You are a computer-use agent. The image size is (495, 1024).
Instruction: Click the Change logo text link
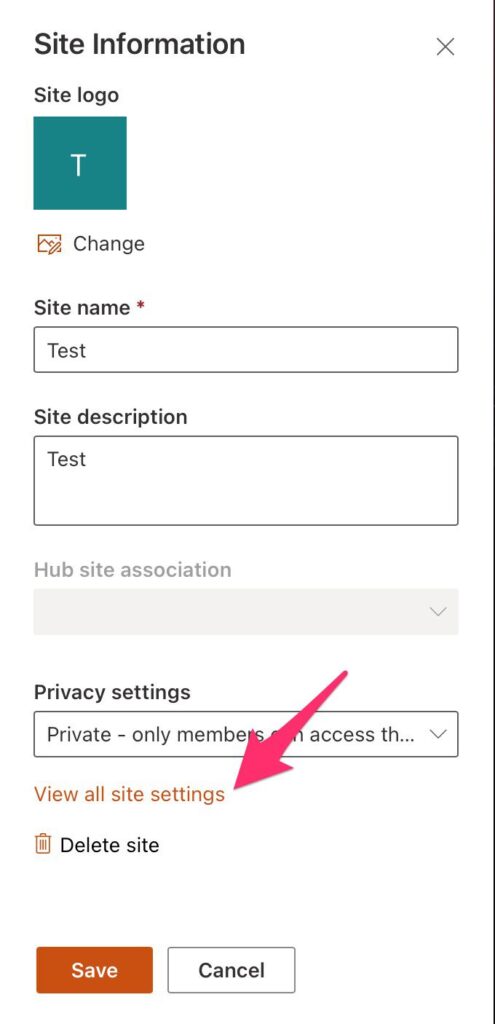pyautogui.click(x=108, y=244)
